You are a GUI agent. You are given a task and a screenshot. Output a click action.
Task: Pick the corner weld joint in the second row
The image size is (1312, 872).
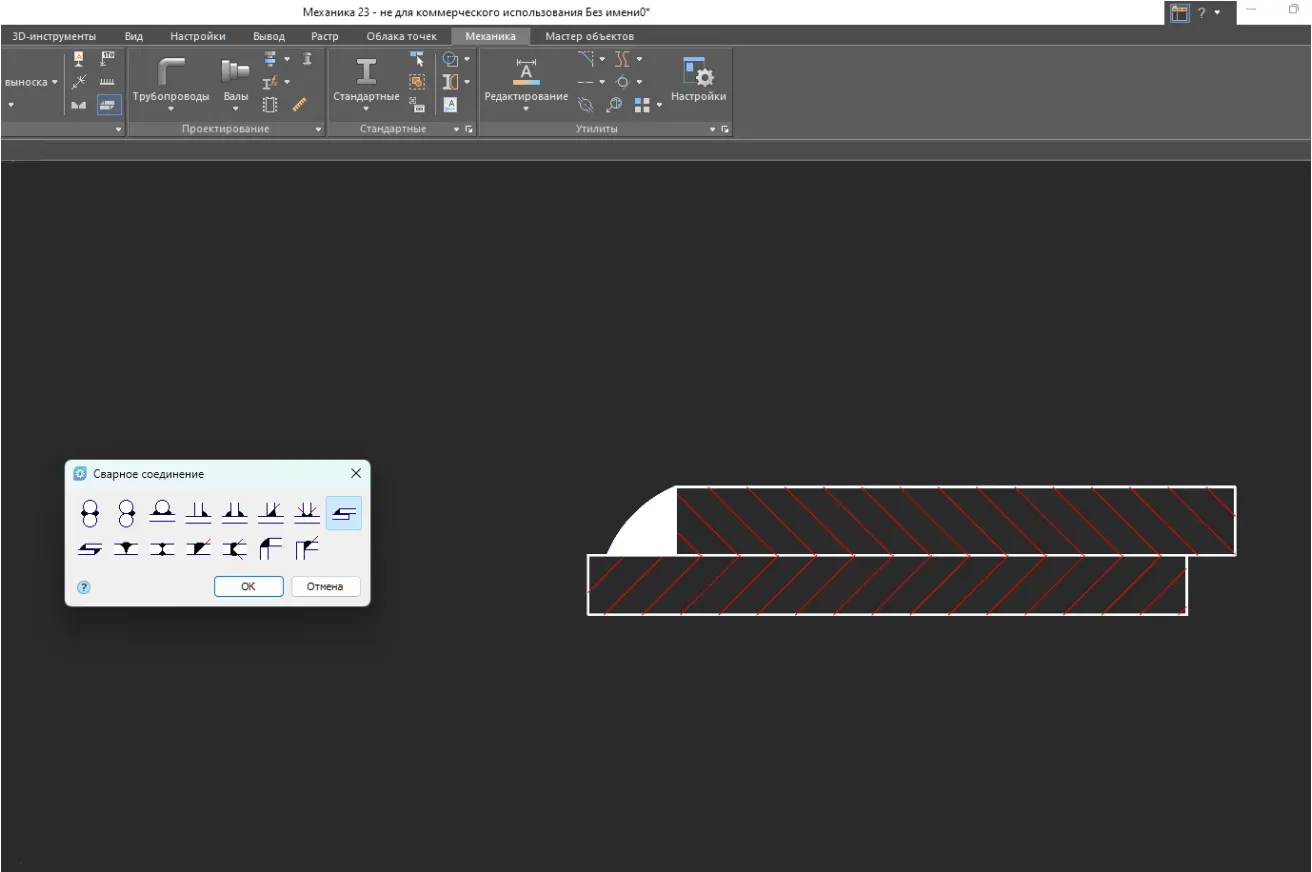point(270,548)
